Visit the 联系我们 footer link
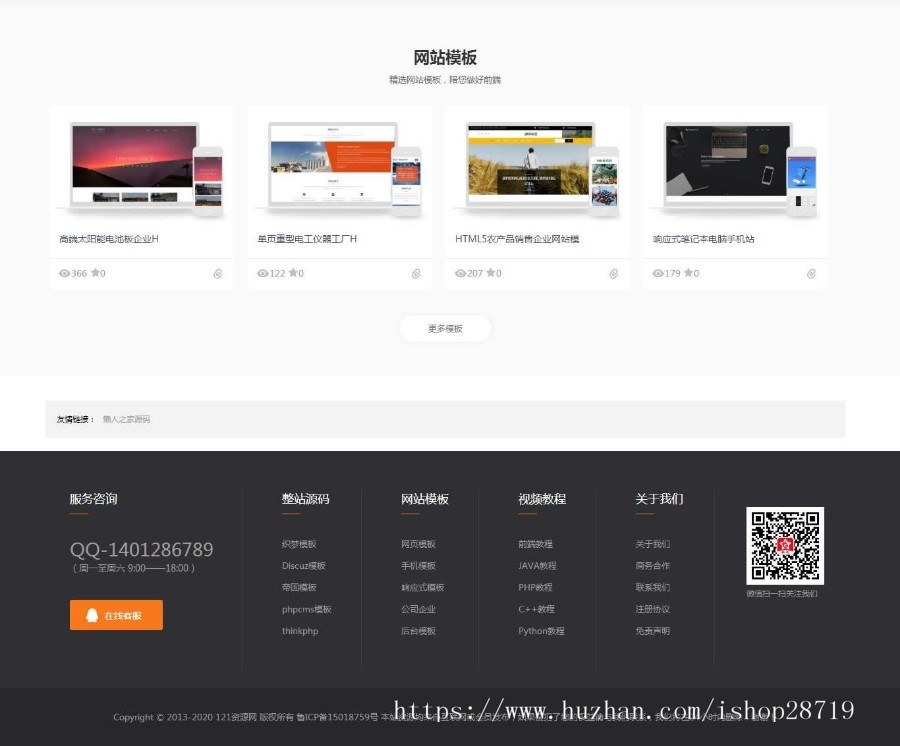The width and height of the screenshot is (900, 746). click(652, 588)
